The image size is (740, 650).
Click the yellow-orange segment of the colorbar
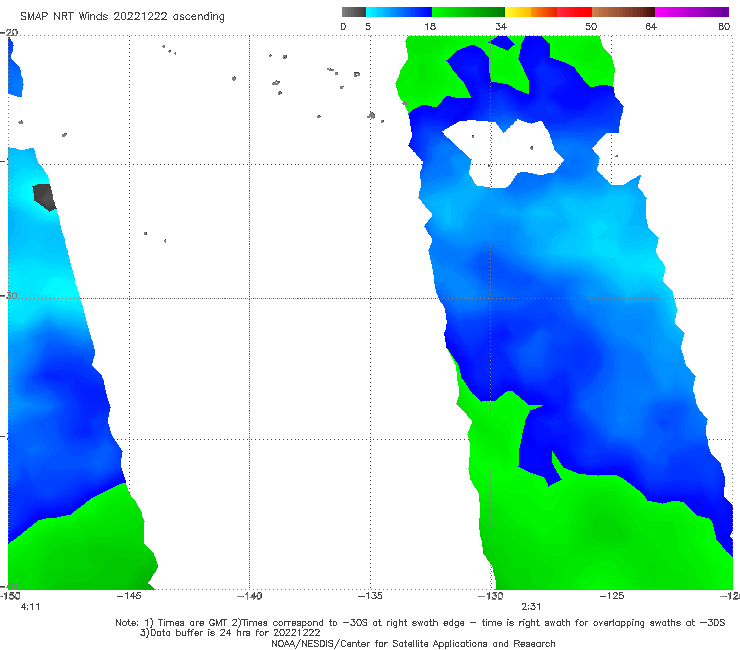[531, 12]
